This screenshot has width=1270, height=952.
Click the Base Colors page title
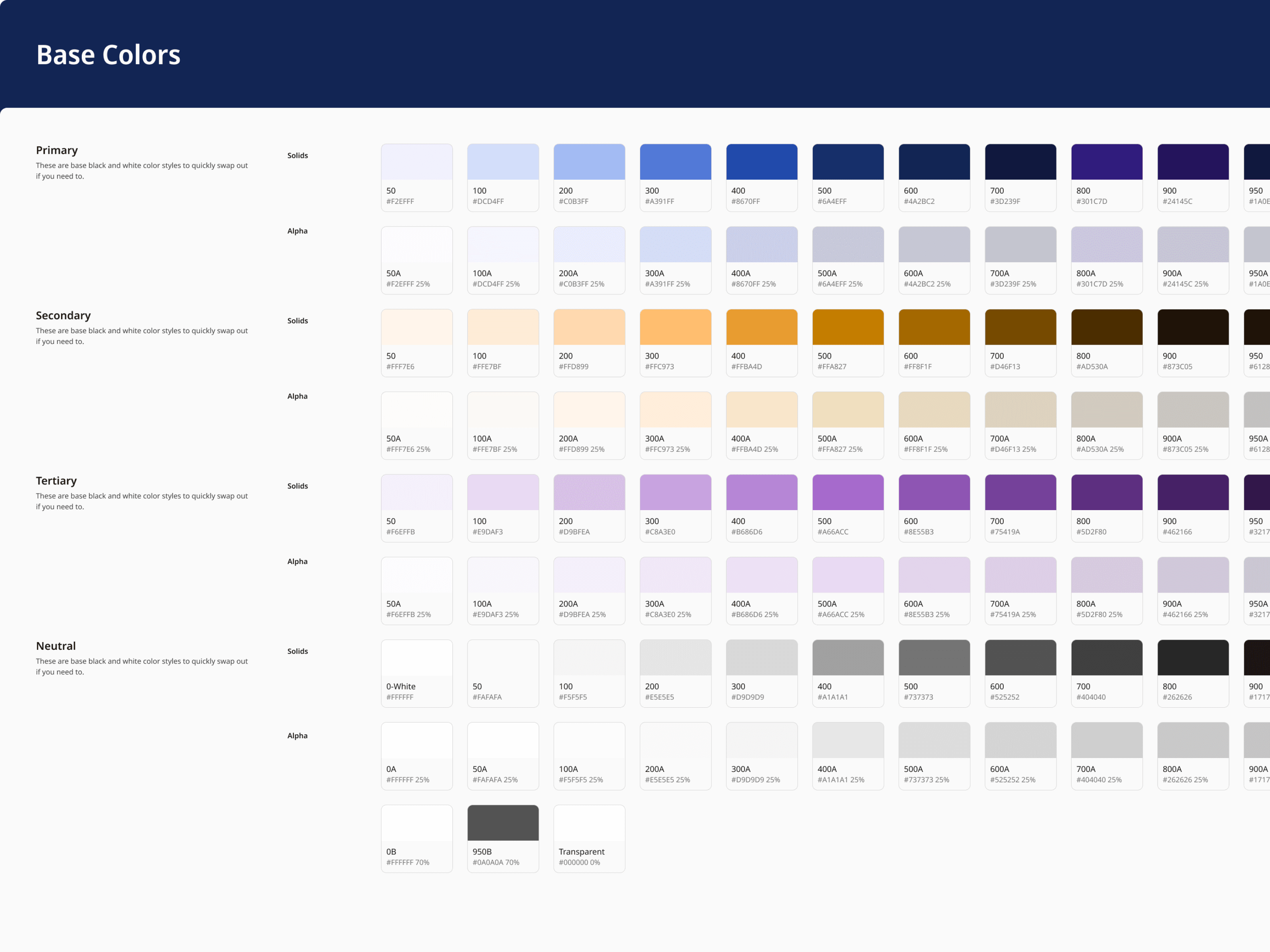pyautogui.click(x=108, y=55)
